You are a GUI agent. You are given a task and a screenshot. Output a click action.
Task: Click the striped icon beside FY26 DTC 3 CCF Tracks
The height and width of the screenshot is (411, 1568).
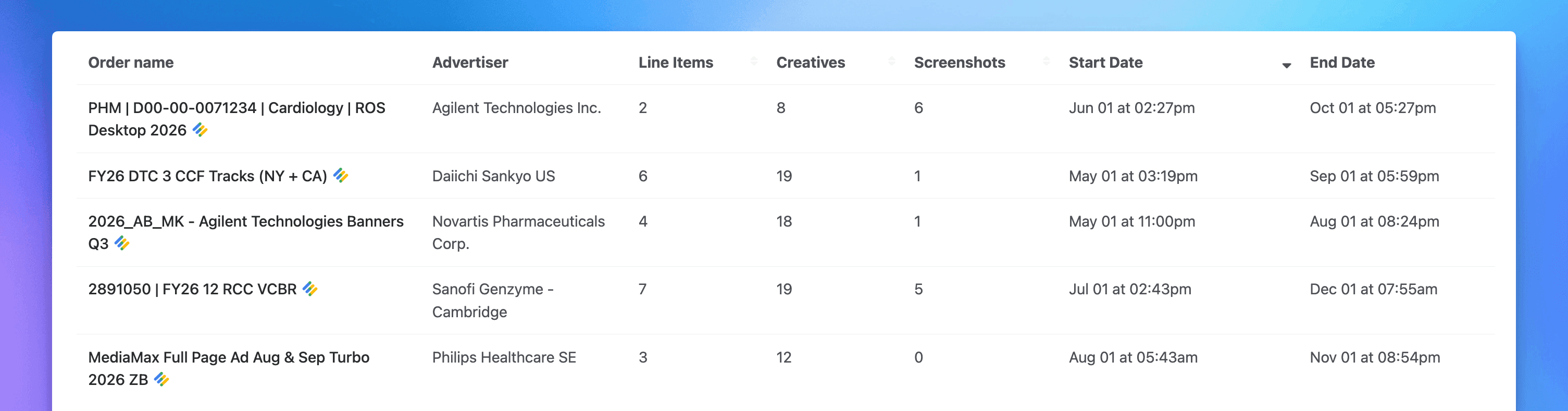[341, 176]
